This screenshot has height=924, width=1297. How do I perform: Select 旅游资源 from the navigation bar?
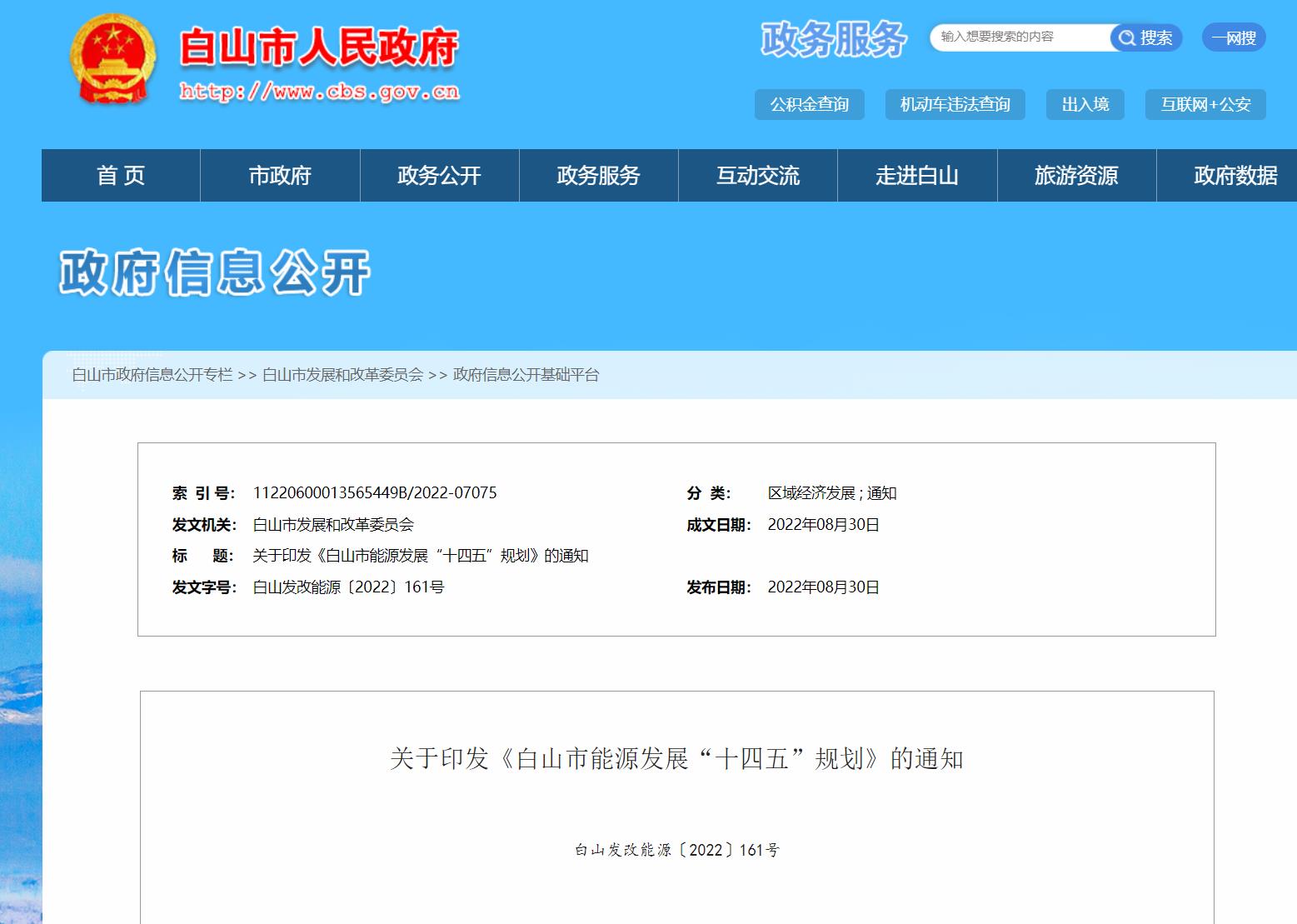pos(1076,176)
